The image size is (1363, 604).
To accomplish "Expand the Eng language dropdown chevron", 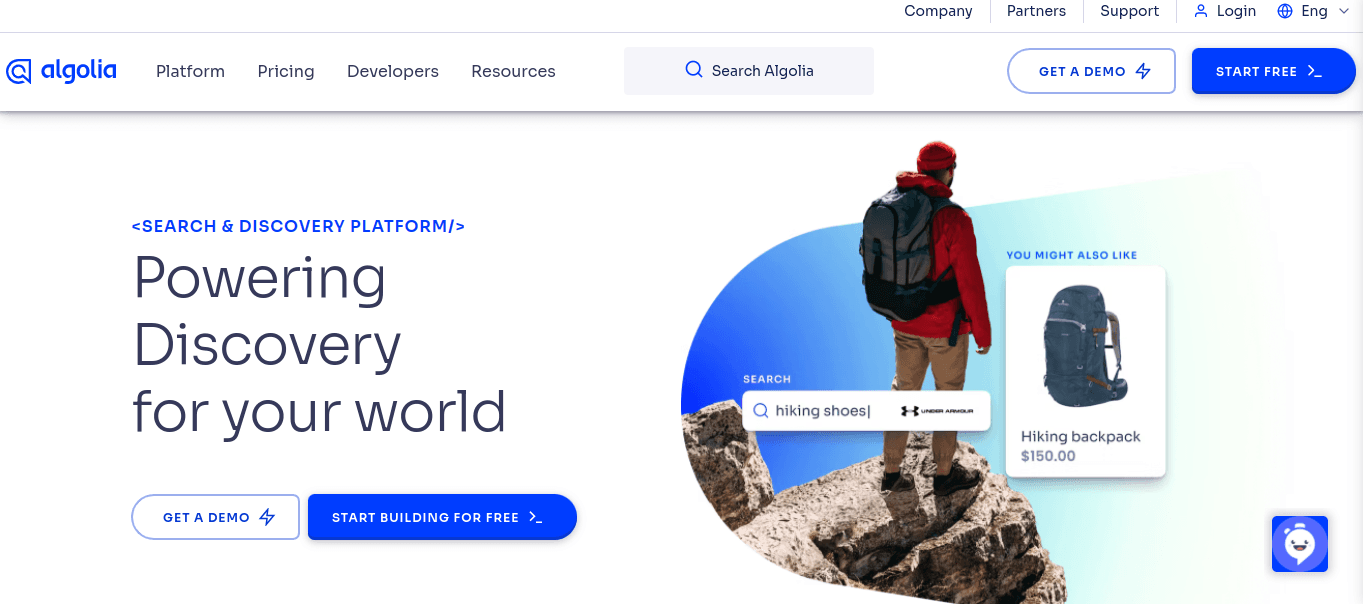I will 1343,11.
